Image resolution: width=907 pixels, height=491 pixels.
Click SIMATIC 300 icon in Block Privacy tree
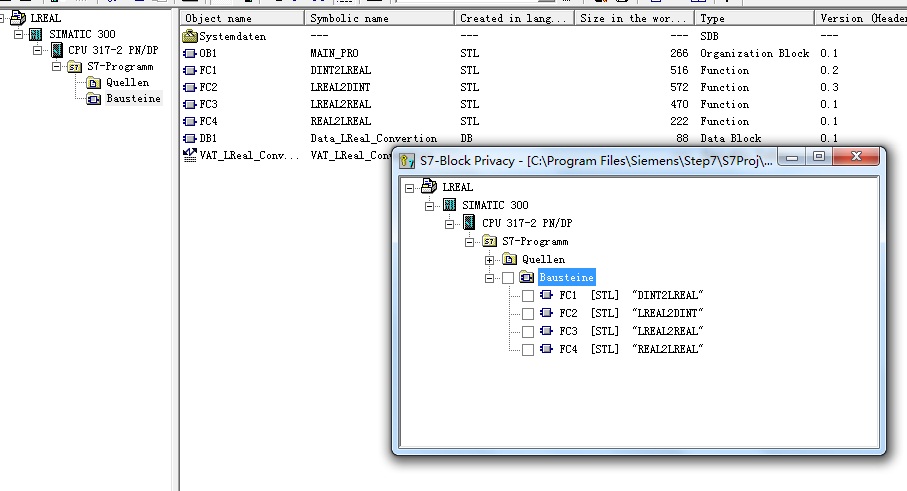[x=449, y=205]
